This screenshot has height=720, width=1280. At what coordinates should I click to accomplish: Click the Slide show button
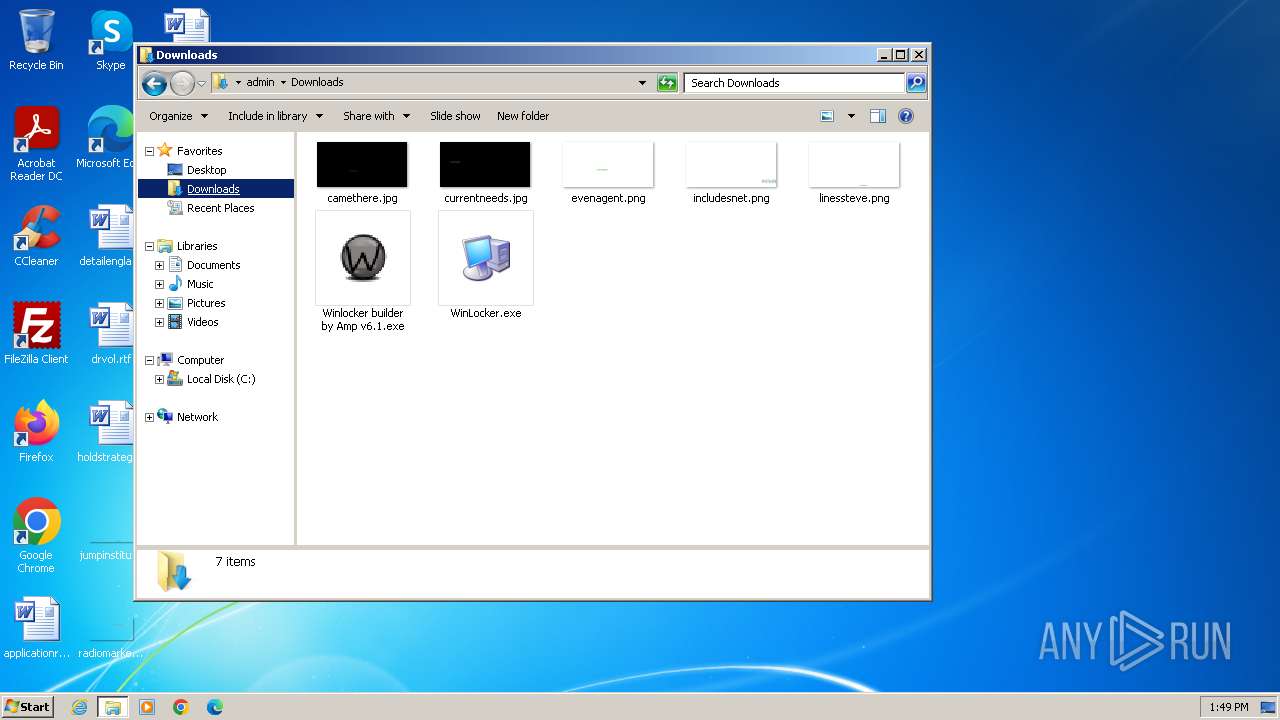[455, 116]
